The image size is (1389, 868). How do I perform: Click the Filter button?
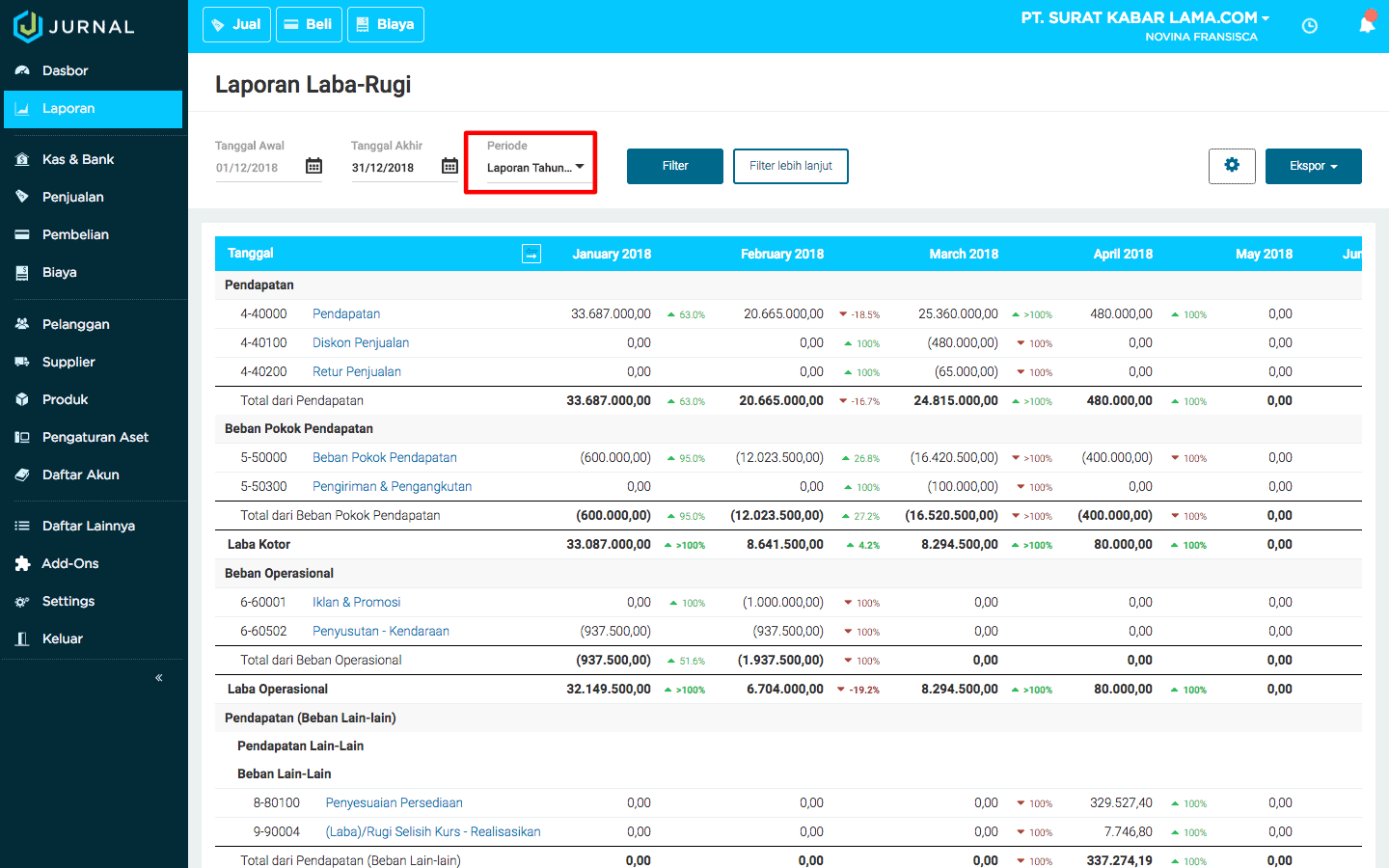tap(674, 166)
